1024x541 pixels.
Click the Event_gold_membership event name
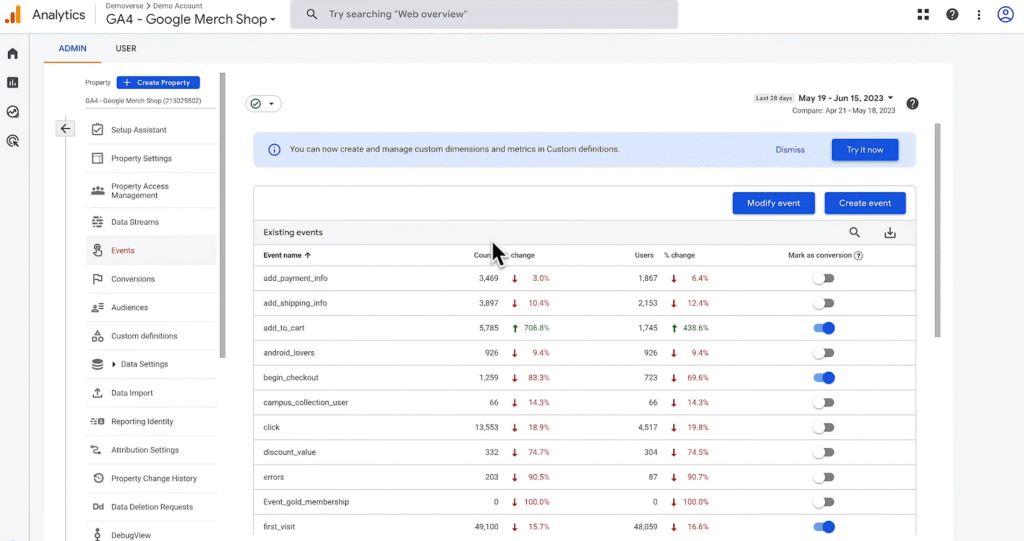click(x=306, y=502)
